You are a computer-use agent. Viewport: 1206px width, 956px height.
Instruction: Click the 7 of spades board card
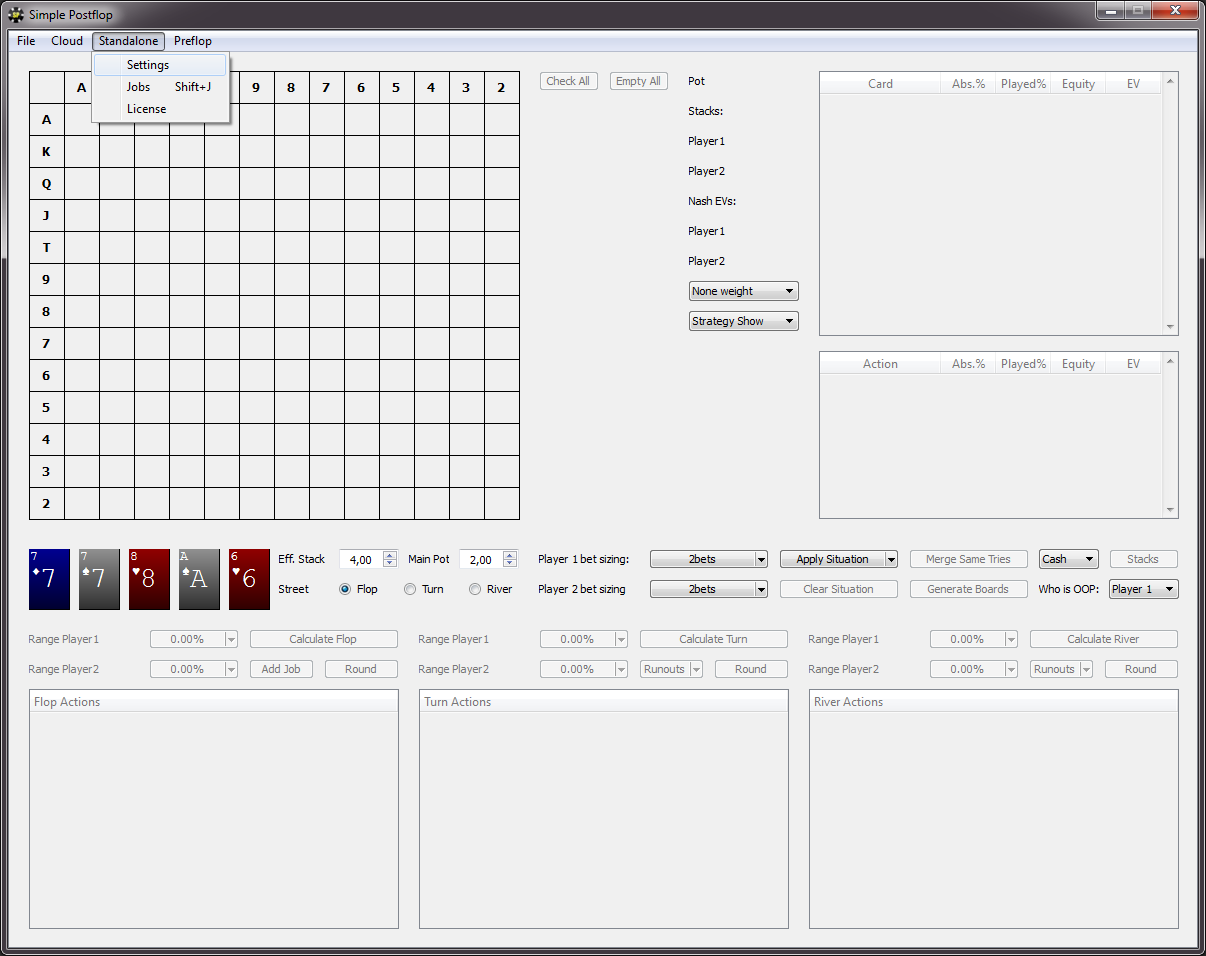99,579
